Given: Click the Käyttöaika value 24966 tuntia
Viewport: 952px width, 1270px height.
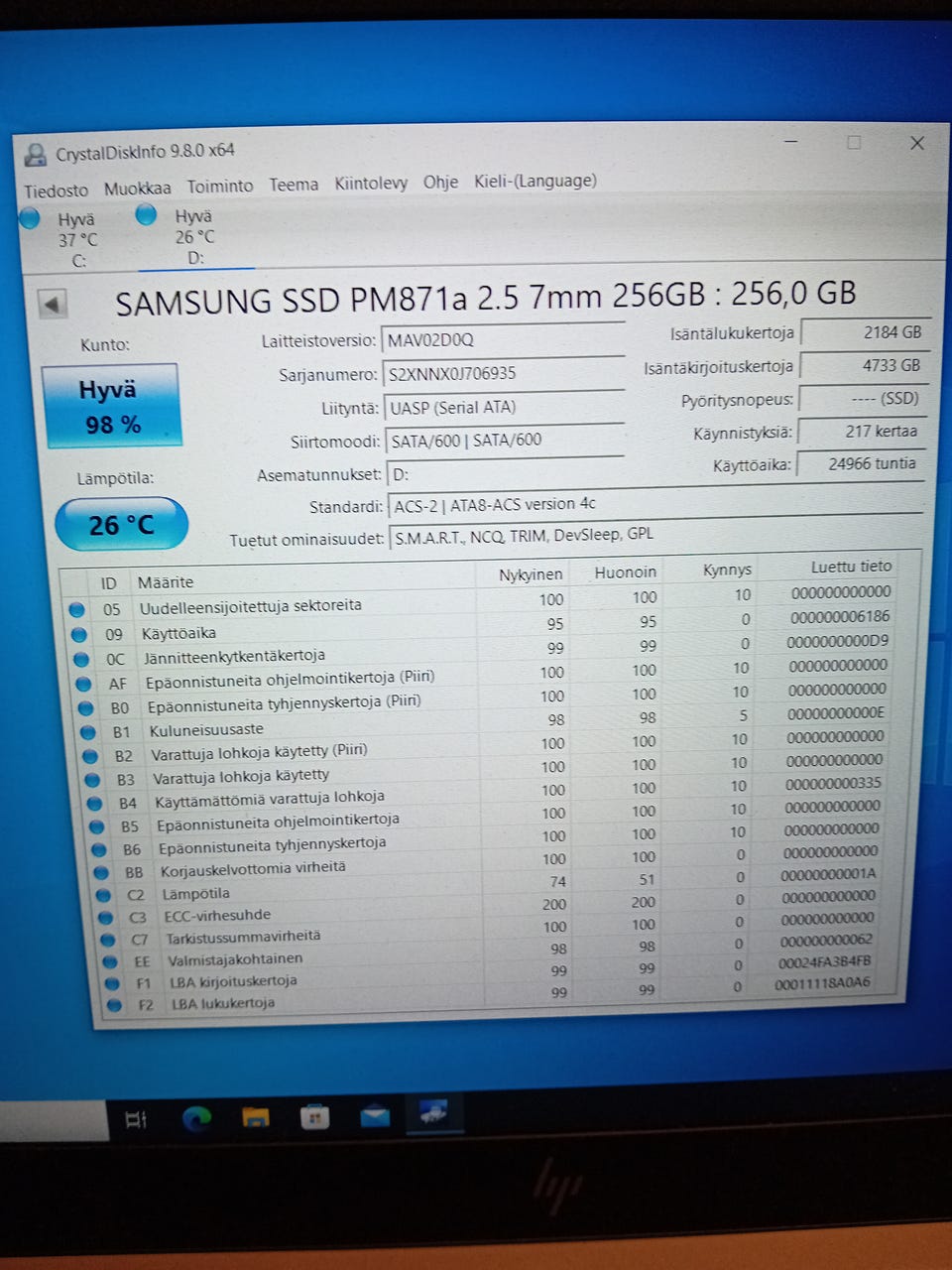Looking at the screenshot, I should coord(861,463).
